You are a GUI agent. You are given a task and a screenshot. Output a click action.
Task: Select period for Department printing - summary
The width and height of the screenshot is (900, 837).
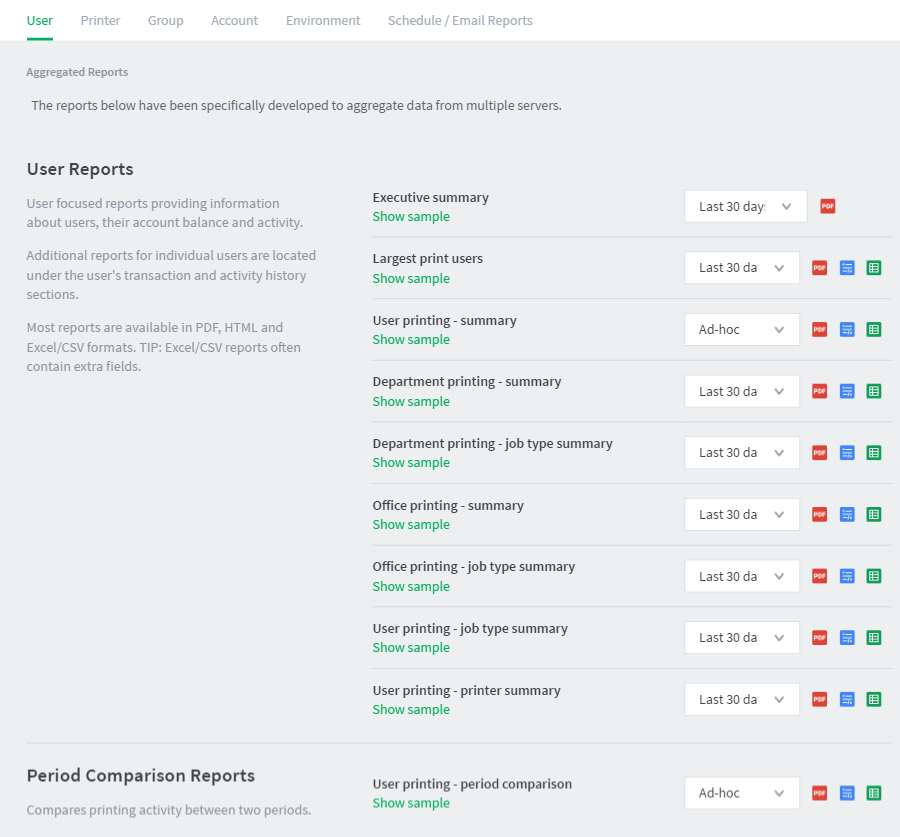(742, 391)
